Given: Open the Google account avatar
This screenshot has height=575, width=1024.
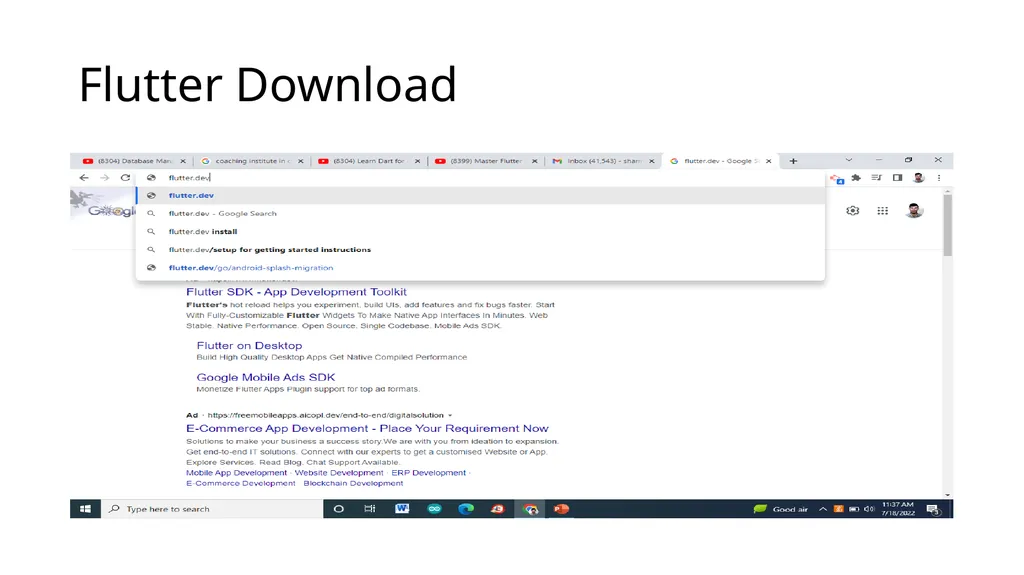Looking at the screenshot, I should [914, 210].
